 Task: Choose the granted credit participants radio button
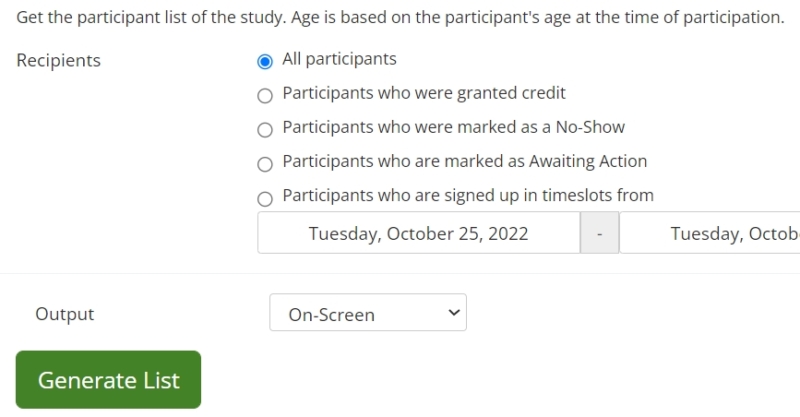click(265, 96)
